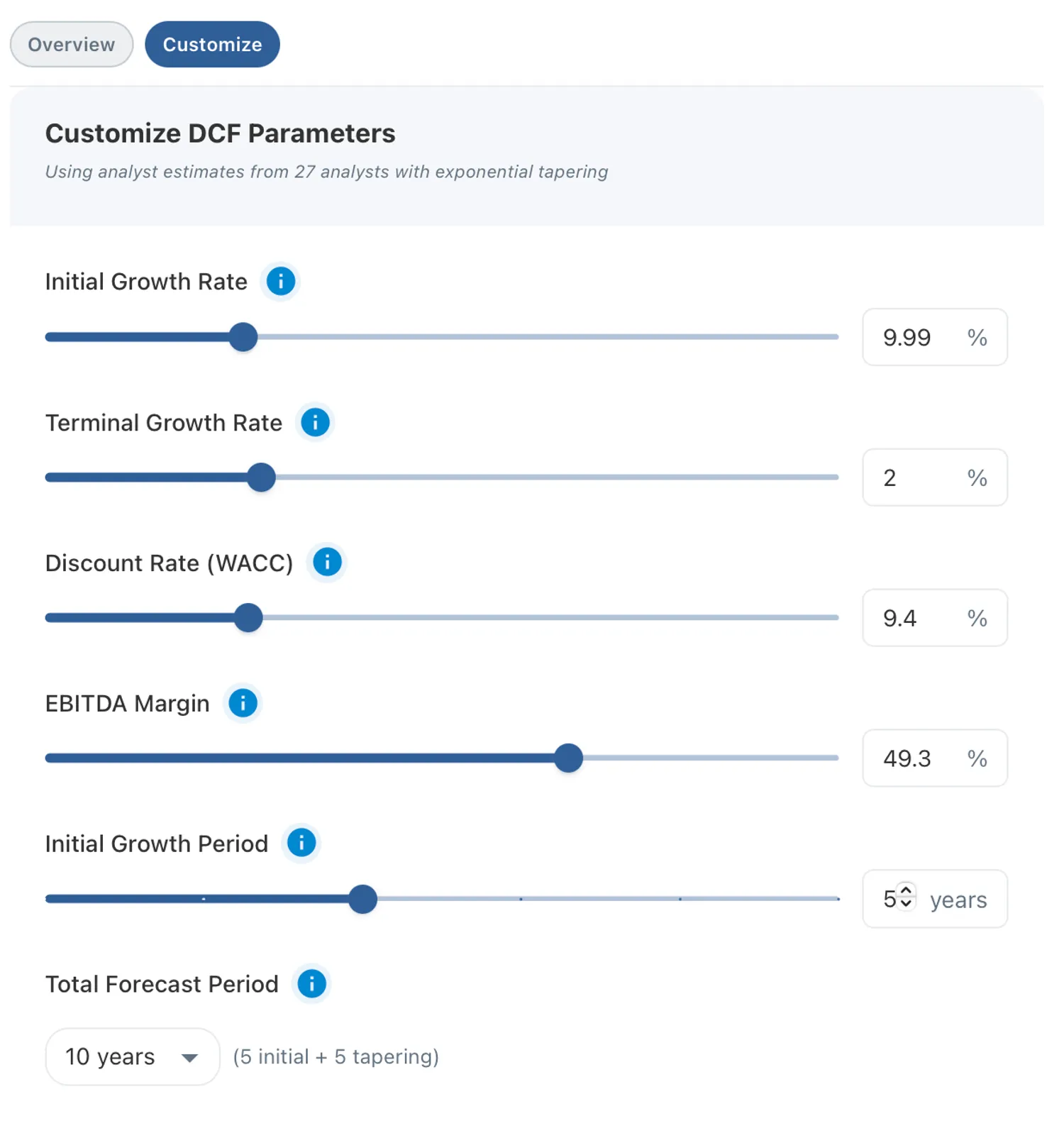Select the Customize tab
This screenshot has width=1064, height=1133.
[212, 45]
